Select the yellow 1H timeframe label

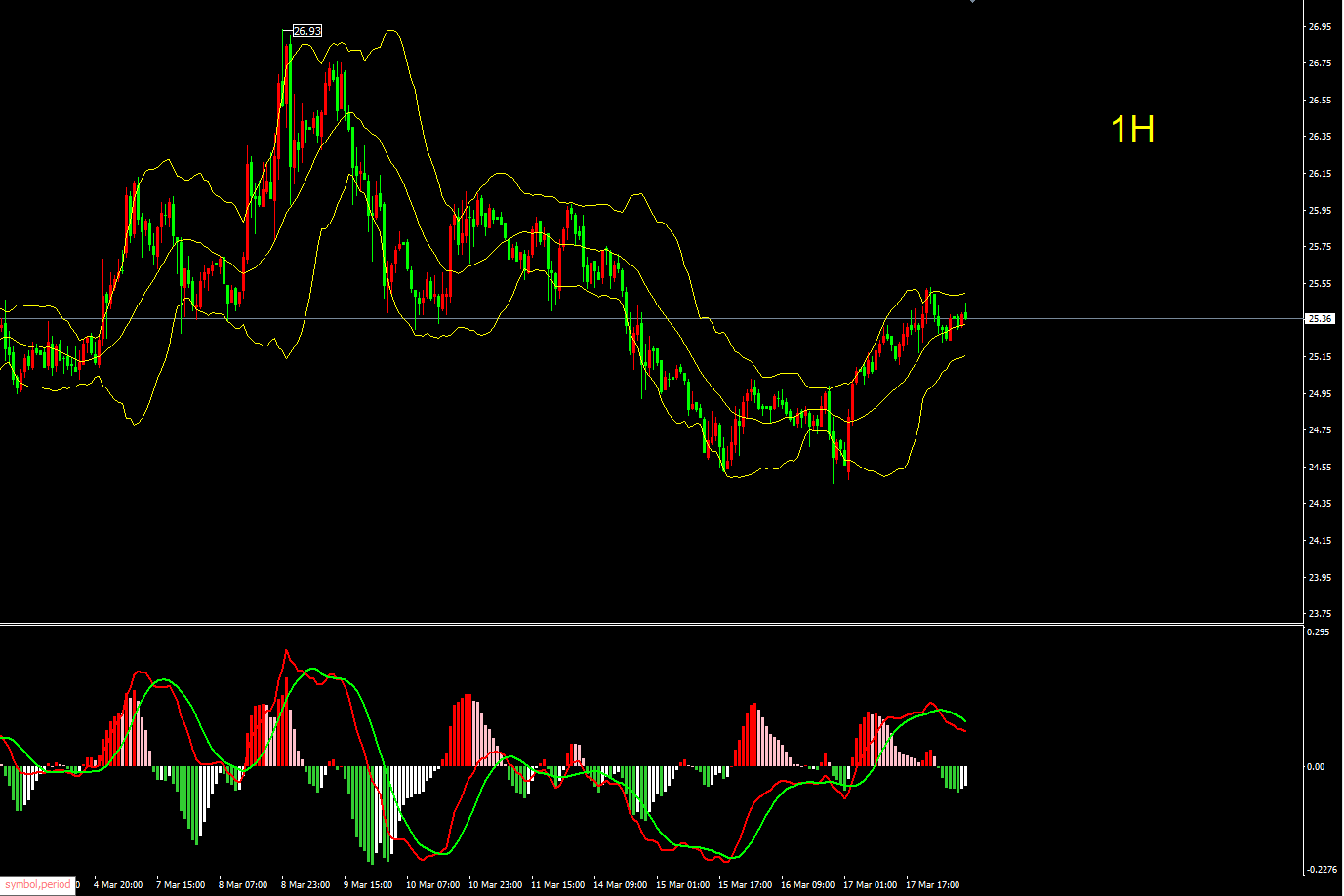point(1132,129)
